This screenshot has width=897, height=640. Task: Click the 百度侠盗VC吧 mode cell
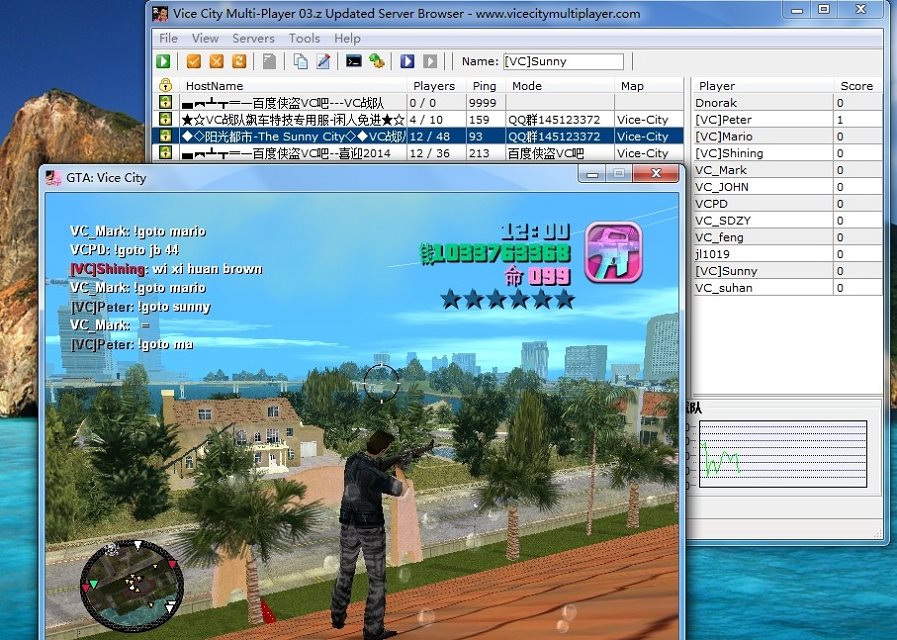click(560, 153)
